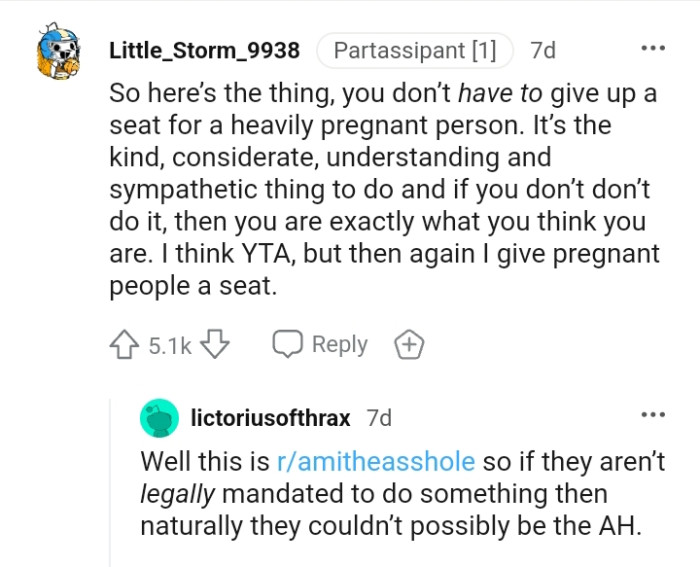Visit the r/amitheasshole subreddit link

click(x=378, y=461)
